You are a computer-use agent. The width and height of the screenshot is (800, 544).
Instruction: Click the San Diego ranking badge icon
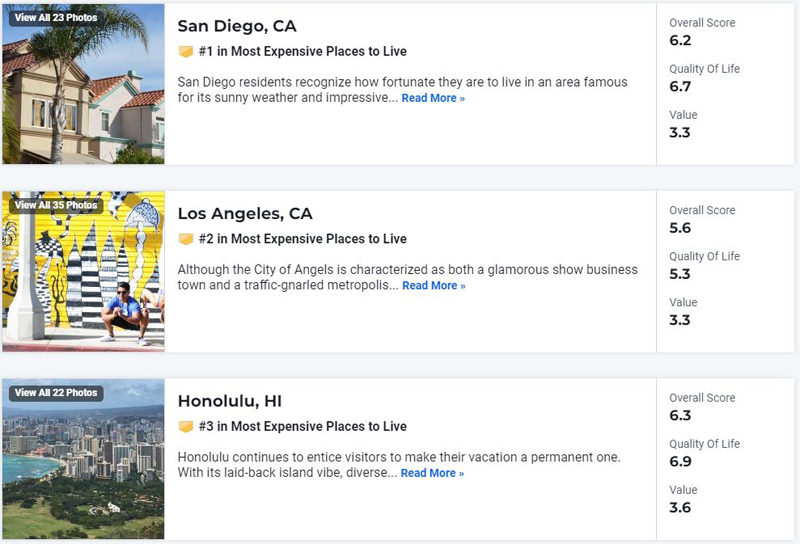(x=185, y=51)
